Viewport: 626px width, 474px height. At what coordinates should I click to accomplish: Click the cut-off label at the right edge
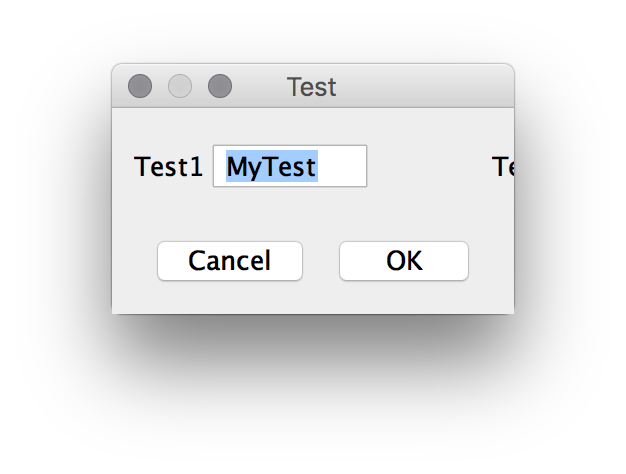point(503,167)
